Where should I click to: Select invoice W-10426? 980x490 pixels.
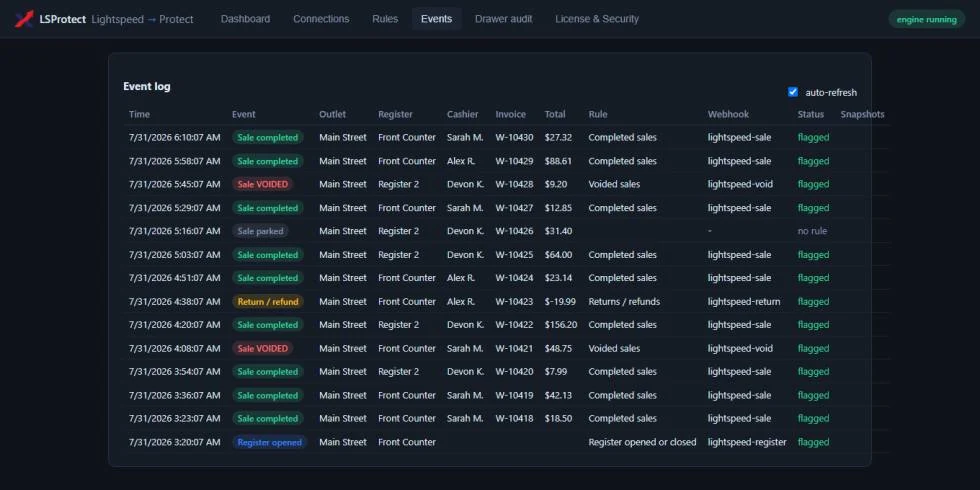click(514, 231)
